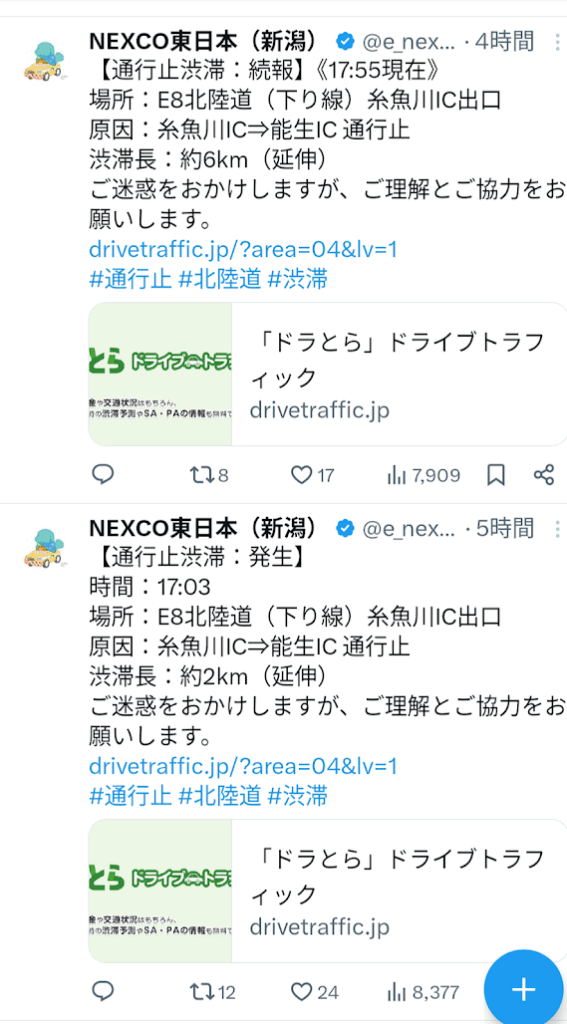This screenshot has height=1024, width=567.
Task: Like the tweet with 24 likes
Action: [314, 993]
